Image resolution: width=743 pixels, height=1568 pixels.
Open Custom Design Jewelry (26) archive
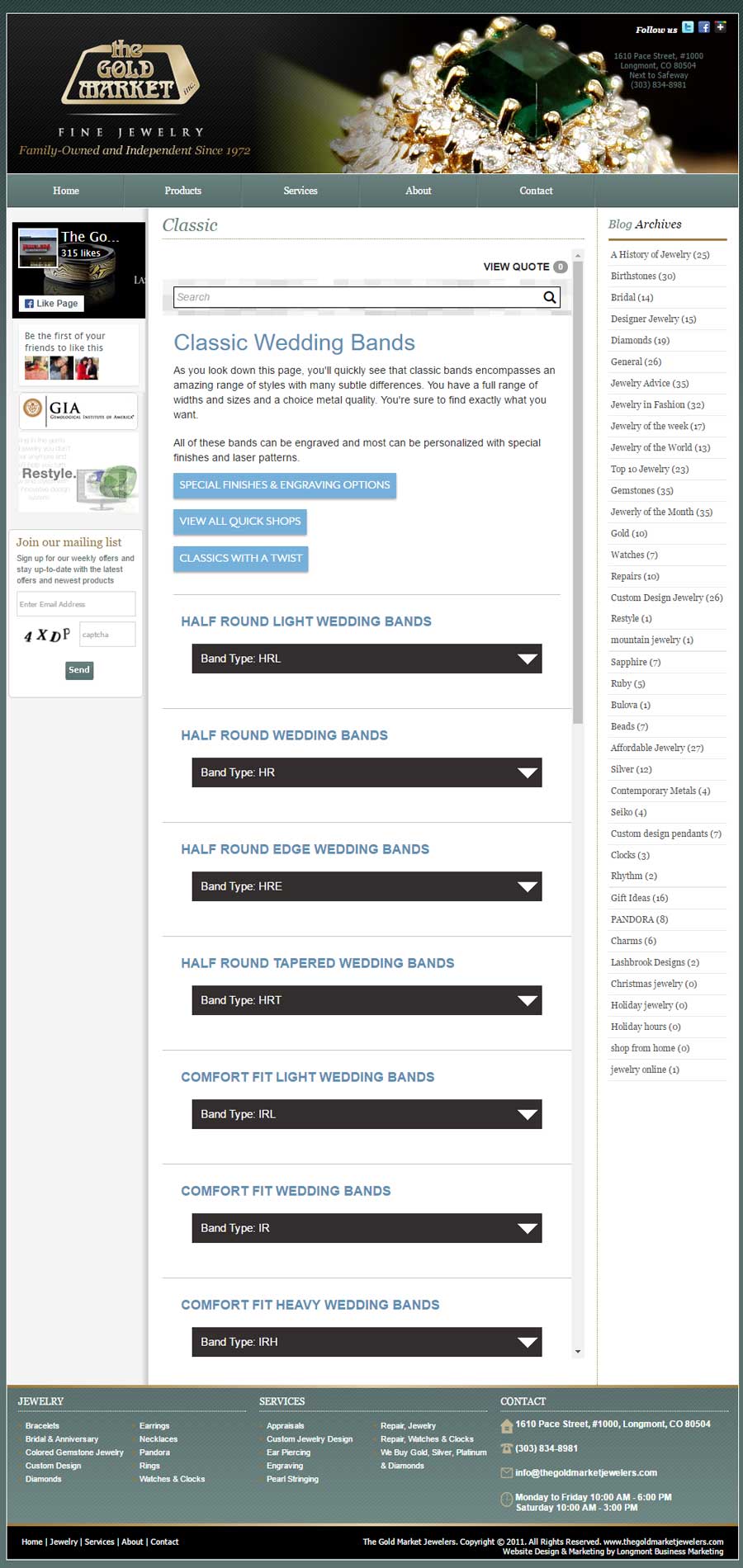pos(666,597)
